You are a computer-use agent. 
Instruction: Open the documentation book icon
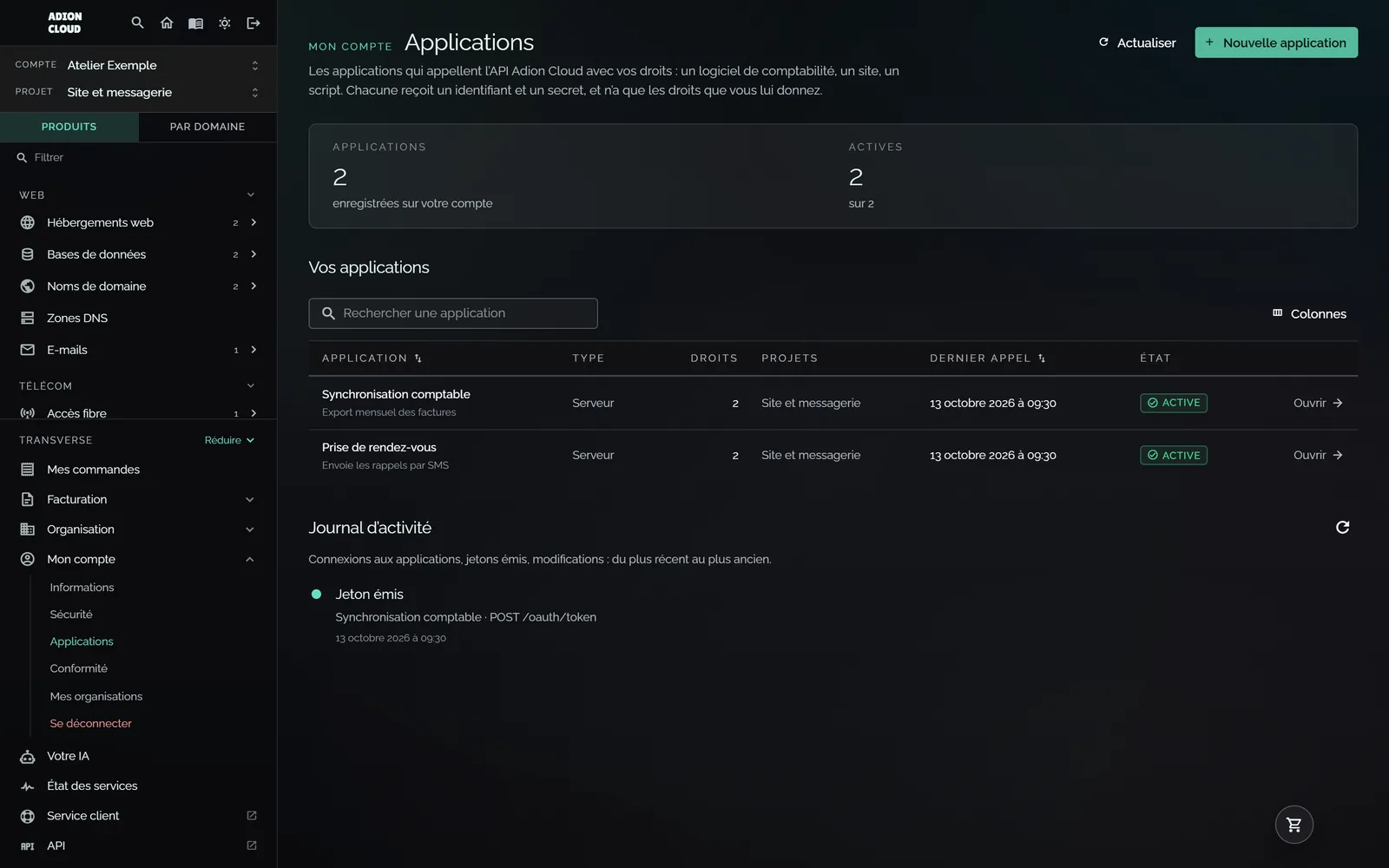click(x=195, y=23)
